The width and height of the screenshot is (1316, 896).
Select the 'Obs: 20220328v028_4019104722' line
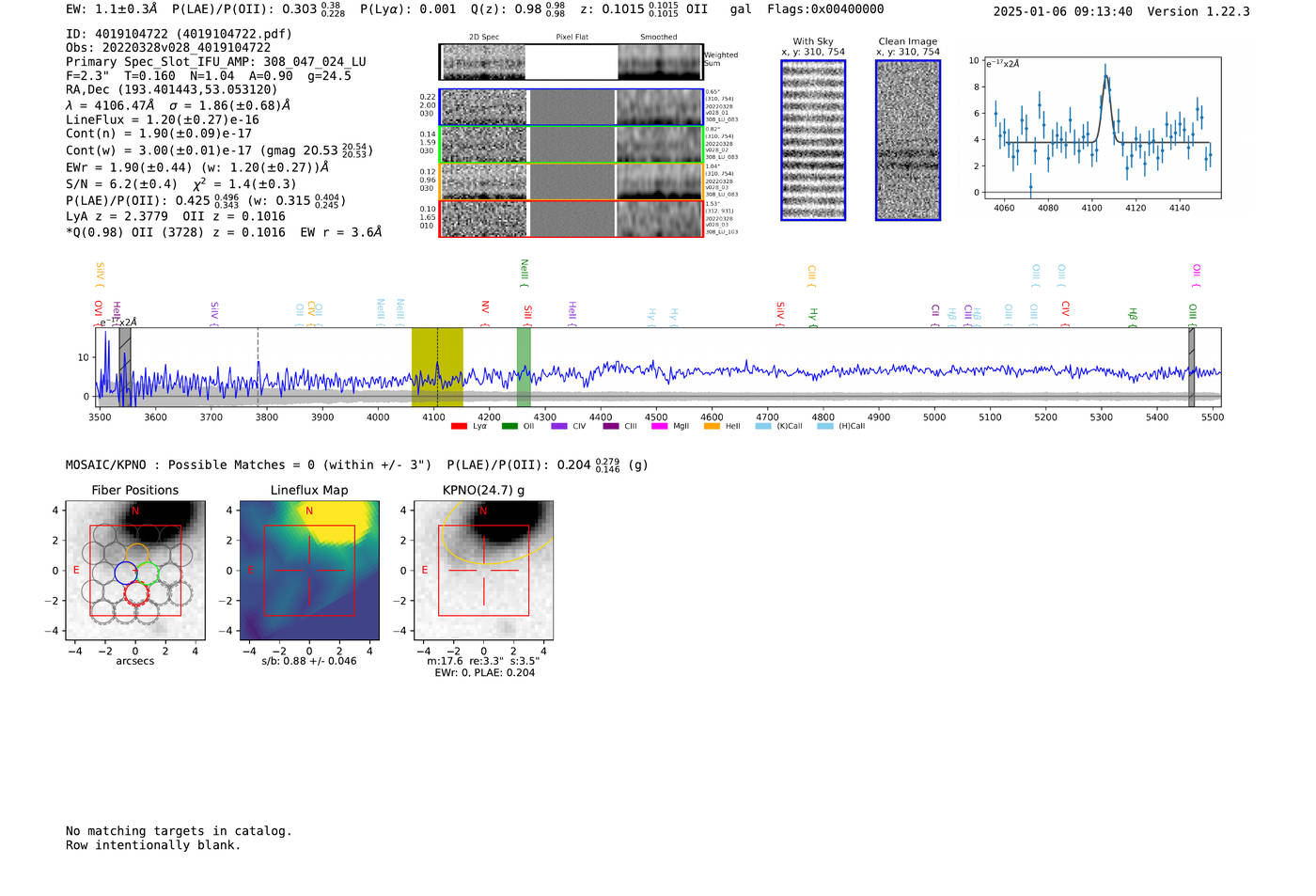(x=168, y=48)
